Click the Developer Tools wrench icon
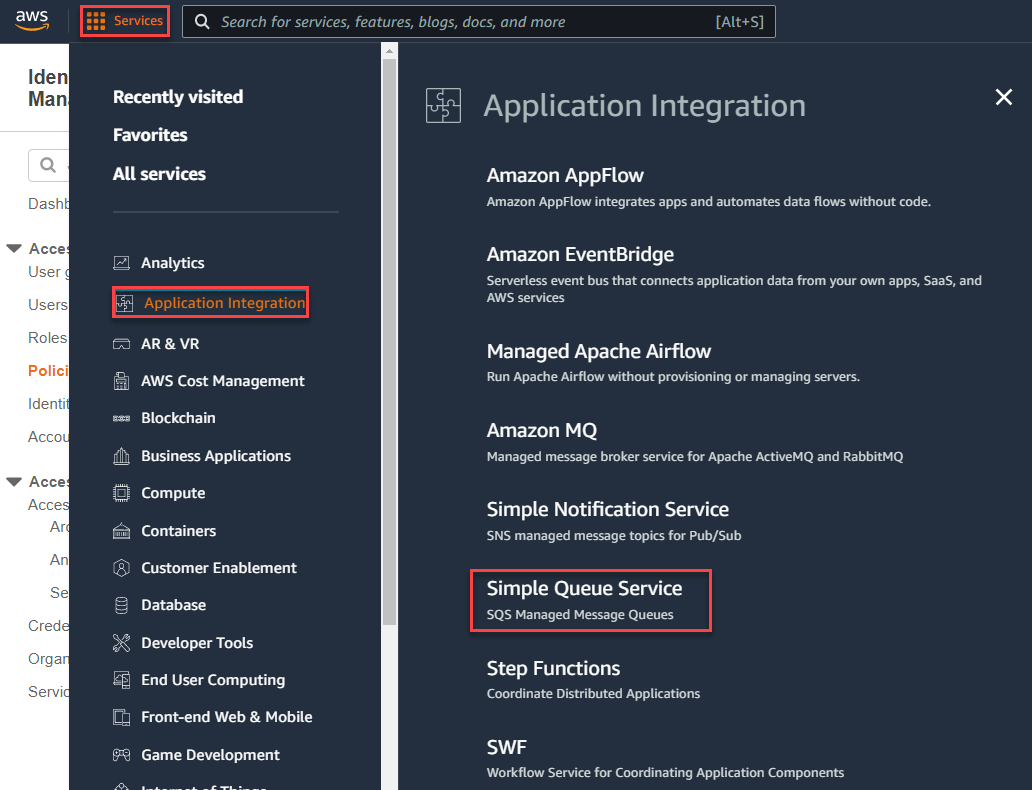The image size is (1032, 790). [122, 643]
